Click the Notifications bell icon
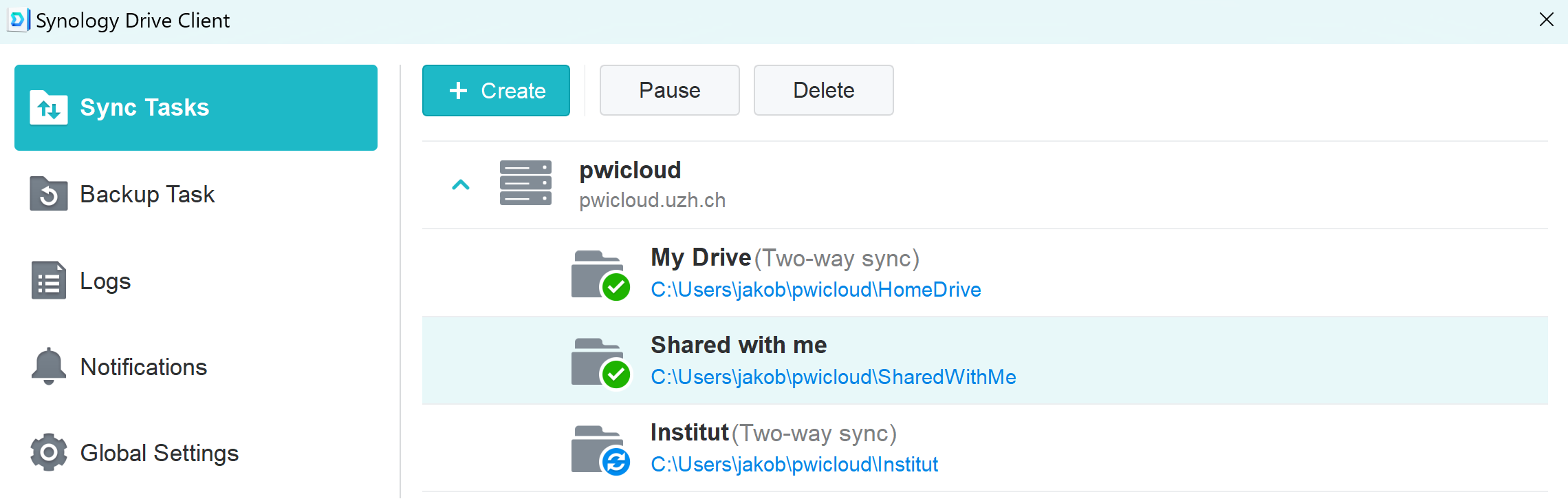 point(48,366)
